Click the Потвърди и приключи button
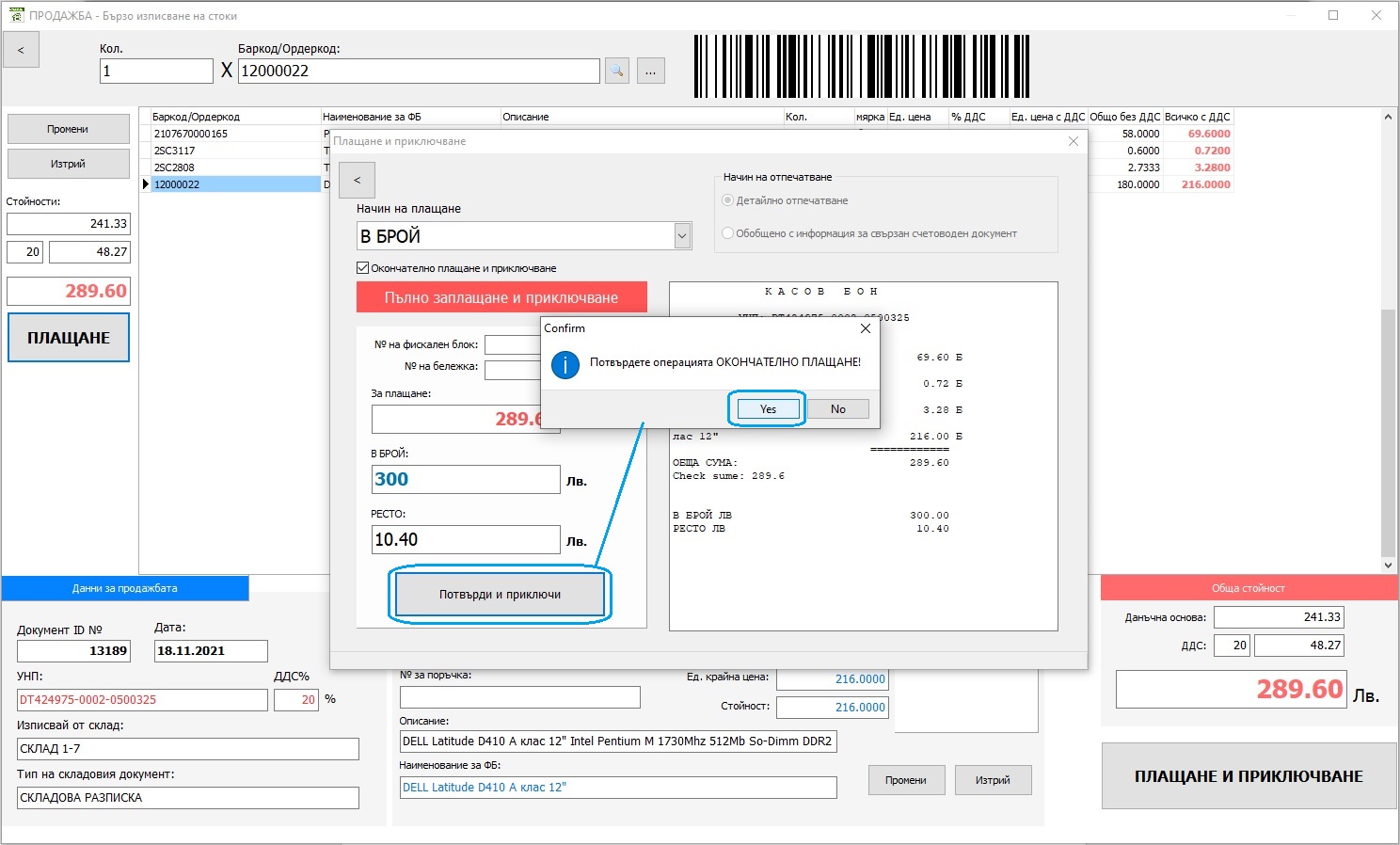The height and width of the screenshot is (845, 1400). tap(500, 595)
